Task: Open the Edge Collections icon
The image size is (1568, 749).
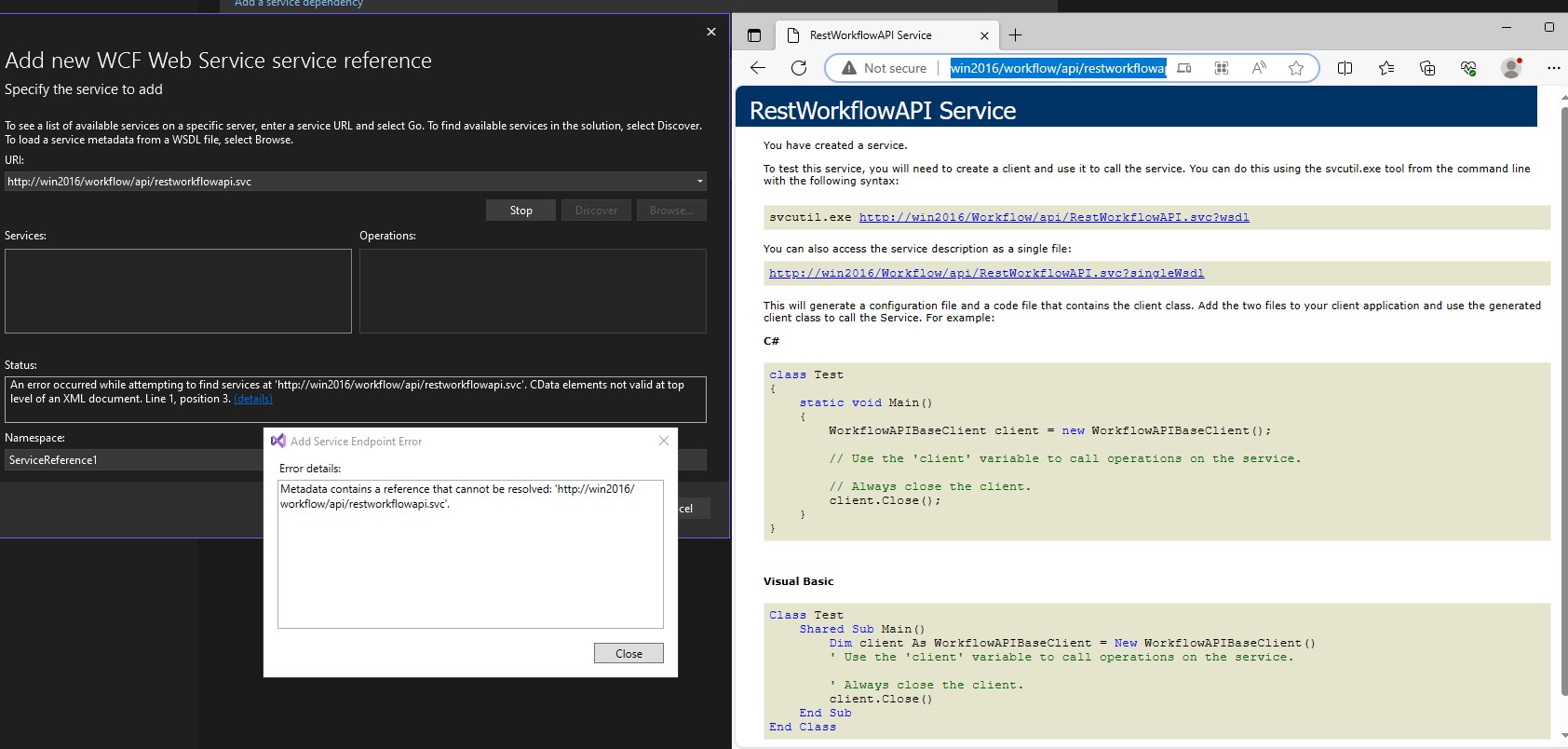Action: pyautogui.click(x=1426, y=68)
